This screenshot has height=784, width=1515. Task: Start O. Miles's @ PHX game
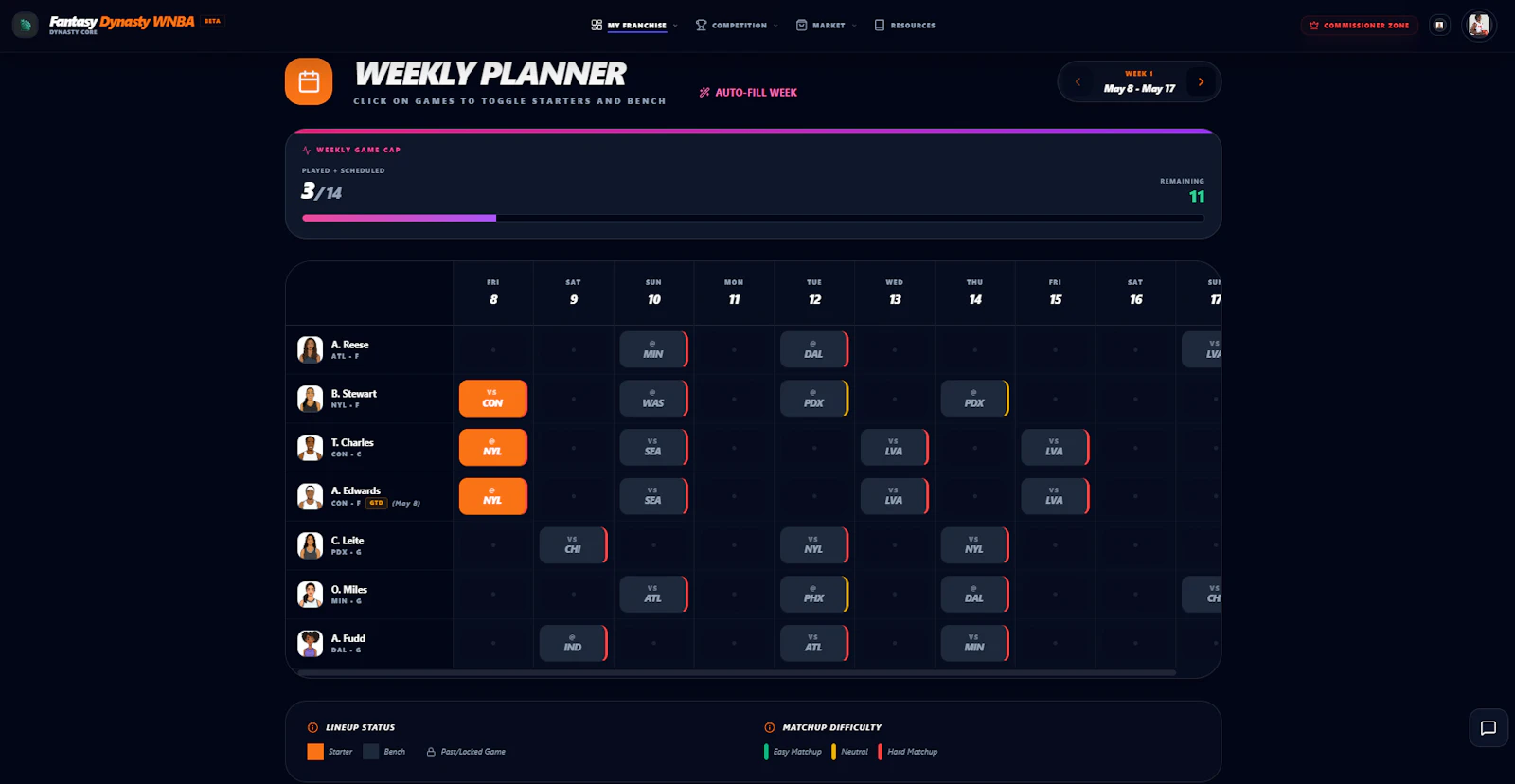(x=814, y=594)
